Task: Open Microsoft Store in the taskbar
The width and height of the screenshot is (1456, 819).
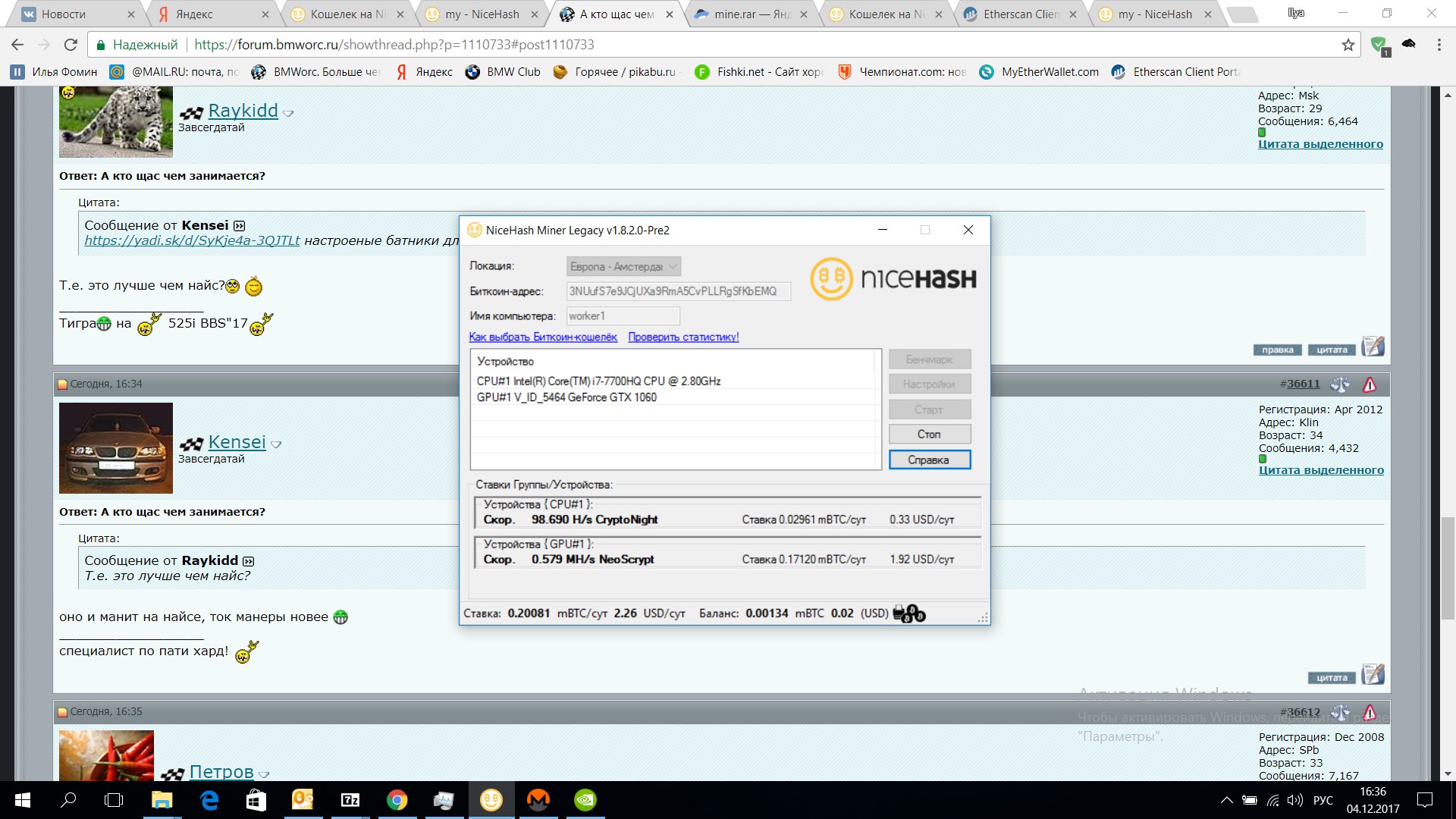Action: point(256,800)
